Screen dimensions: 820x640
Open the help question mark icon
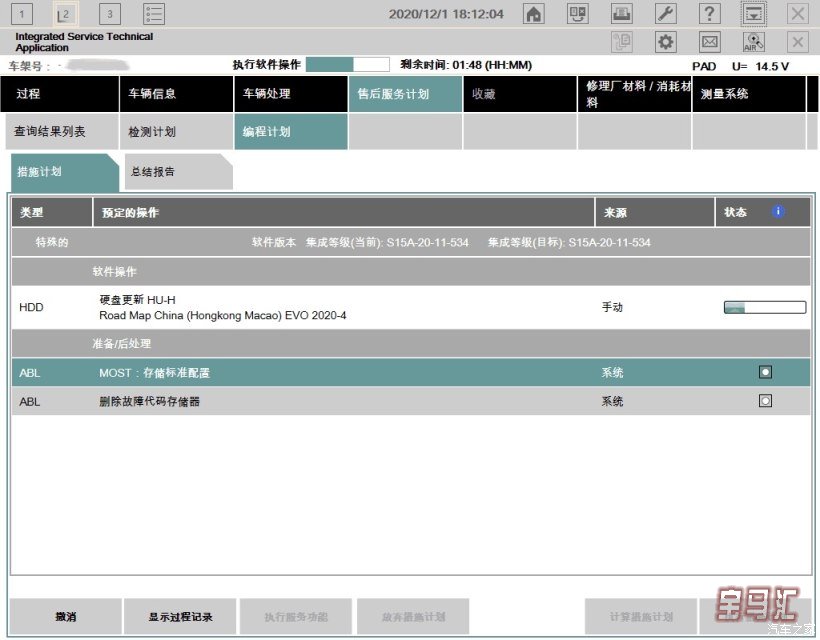click(x=709, y=14)
